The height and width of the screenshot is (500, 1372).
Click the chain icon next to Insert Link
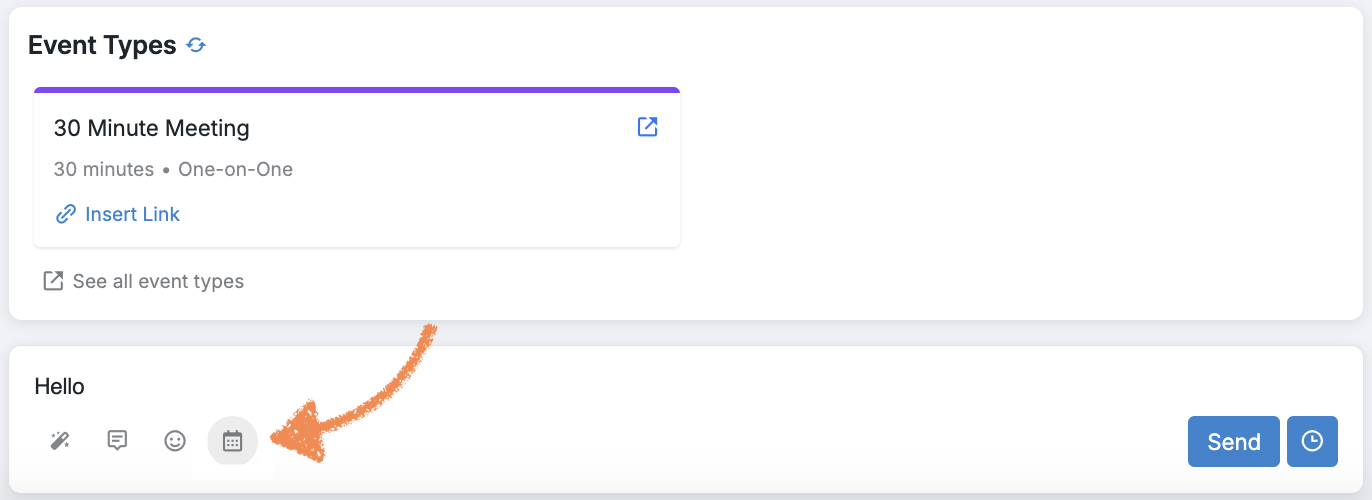pyautogui.click(x=66, y=214)
